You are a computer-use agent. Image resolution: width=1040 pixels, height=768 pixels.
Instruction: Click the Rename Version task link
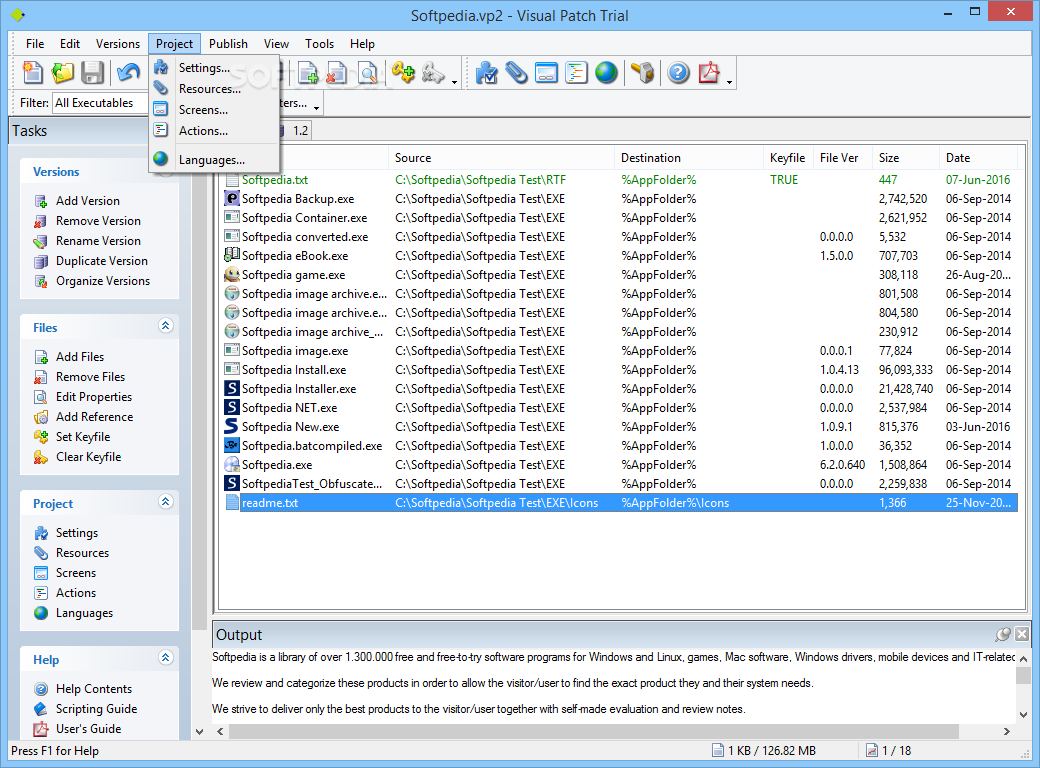(x=98, y=241)
